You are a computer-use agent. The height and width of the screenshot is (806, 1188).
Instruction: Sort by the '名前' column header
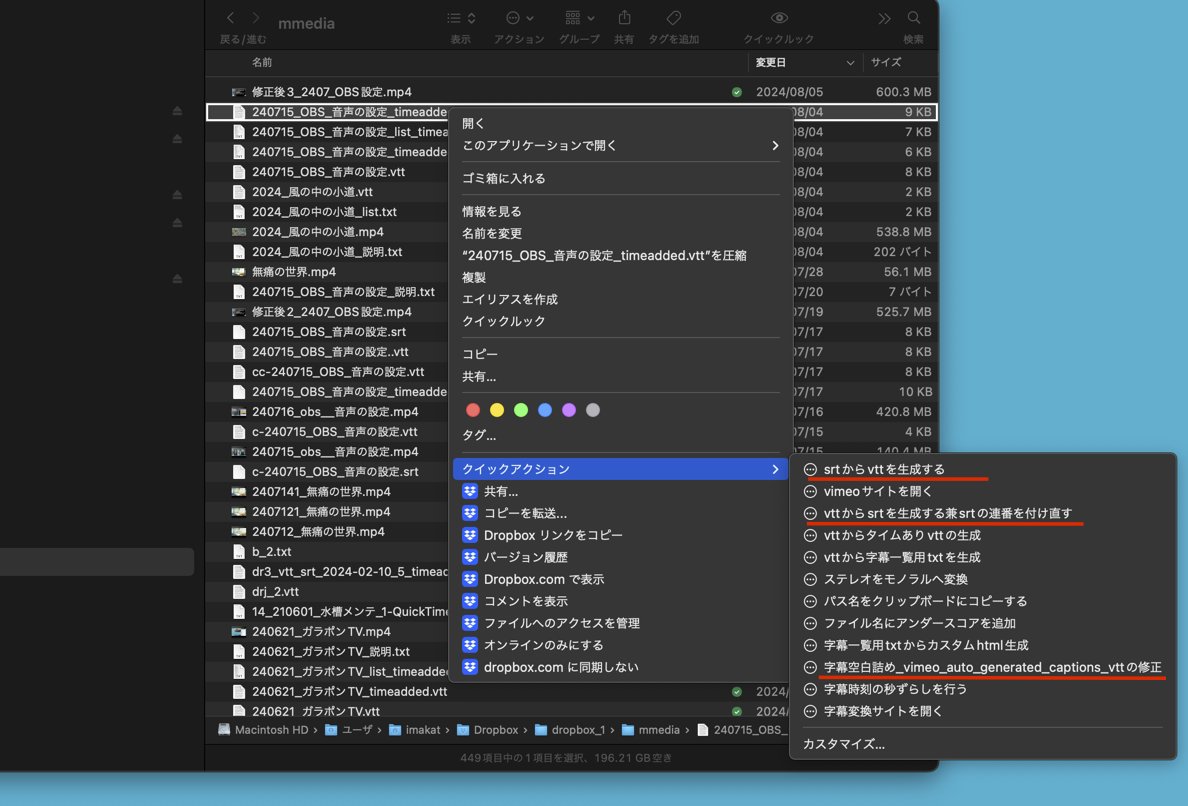(x=262, y=62)
